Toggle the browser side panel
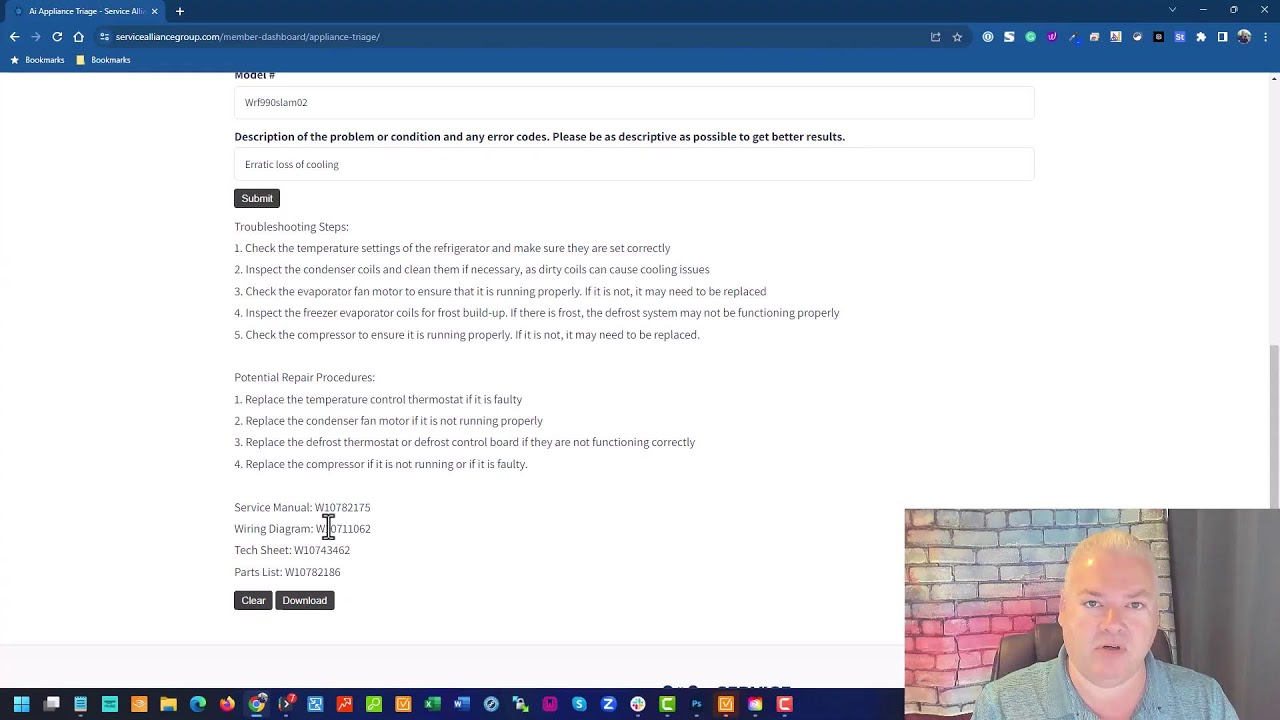 point(1222,37)
